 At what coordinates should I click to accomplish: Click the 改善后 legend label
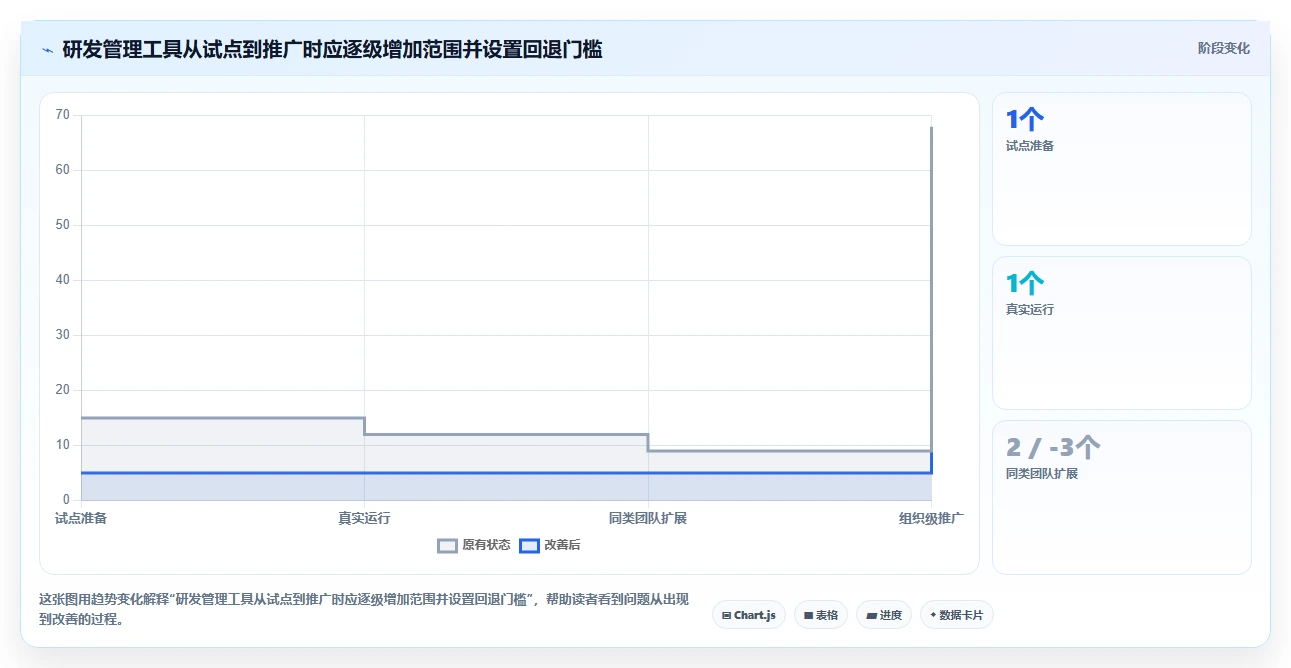click(562, 545)
